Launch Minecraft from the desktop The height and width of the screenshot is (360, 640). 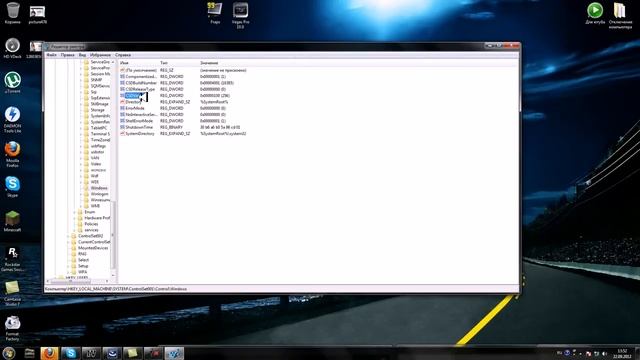[12, 221]
